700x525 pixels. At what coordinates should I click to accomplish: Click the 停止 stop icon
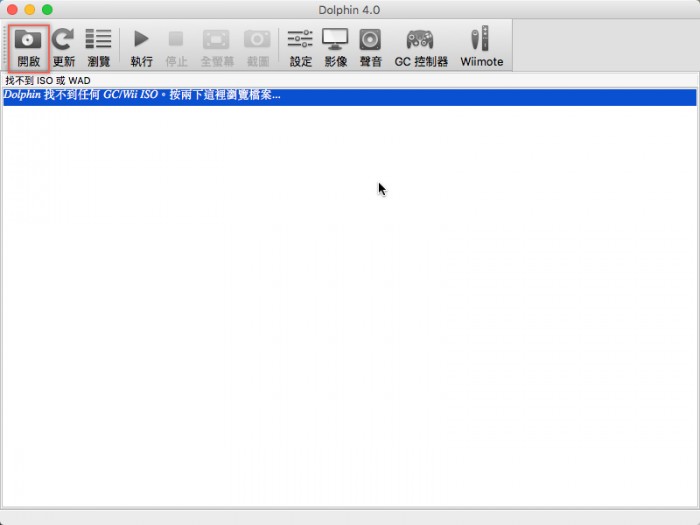176,47
